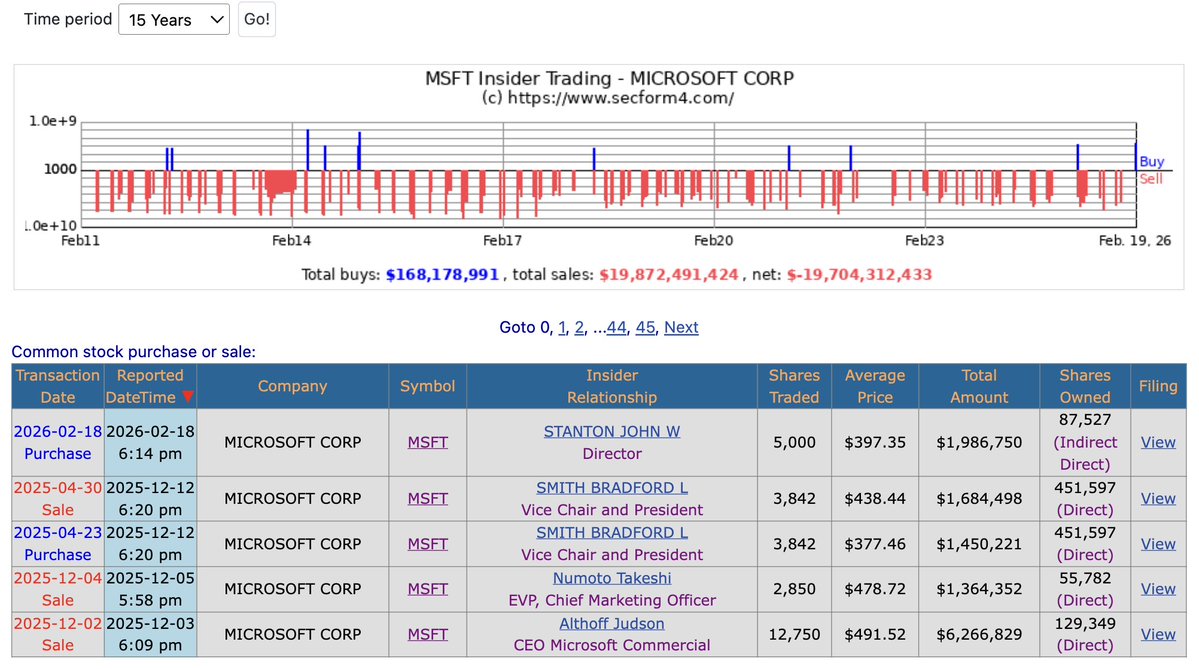Open SMITH BRADFORD L insider profile
Screen dimensions: 1199x669
coord(611,487)
